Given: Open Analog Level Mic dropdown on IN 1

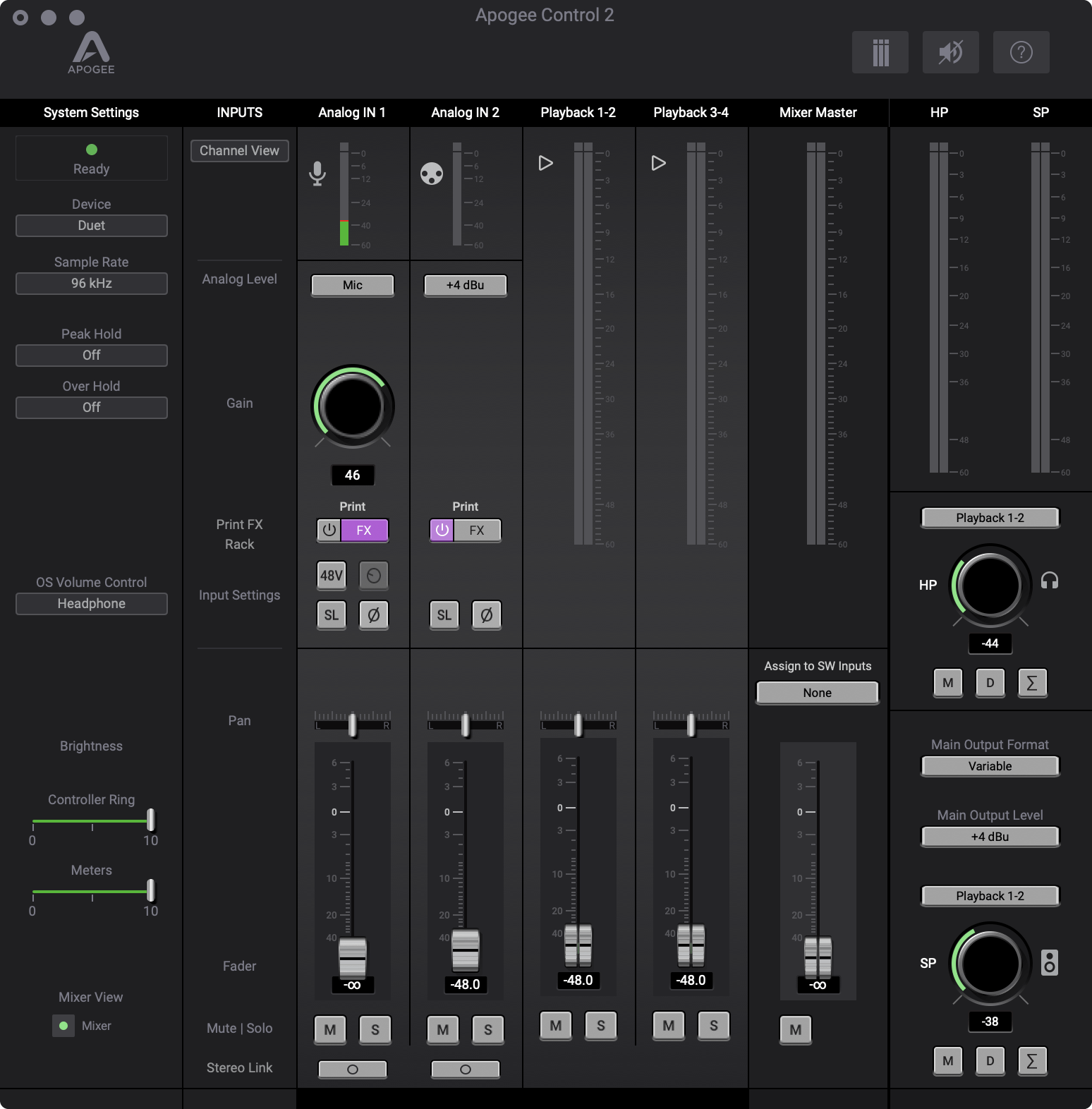Looking at the screenshot, I should point(353,285).
